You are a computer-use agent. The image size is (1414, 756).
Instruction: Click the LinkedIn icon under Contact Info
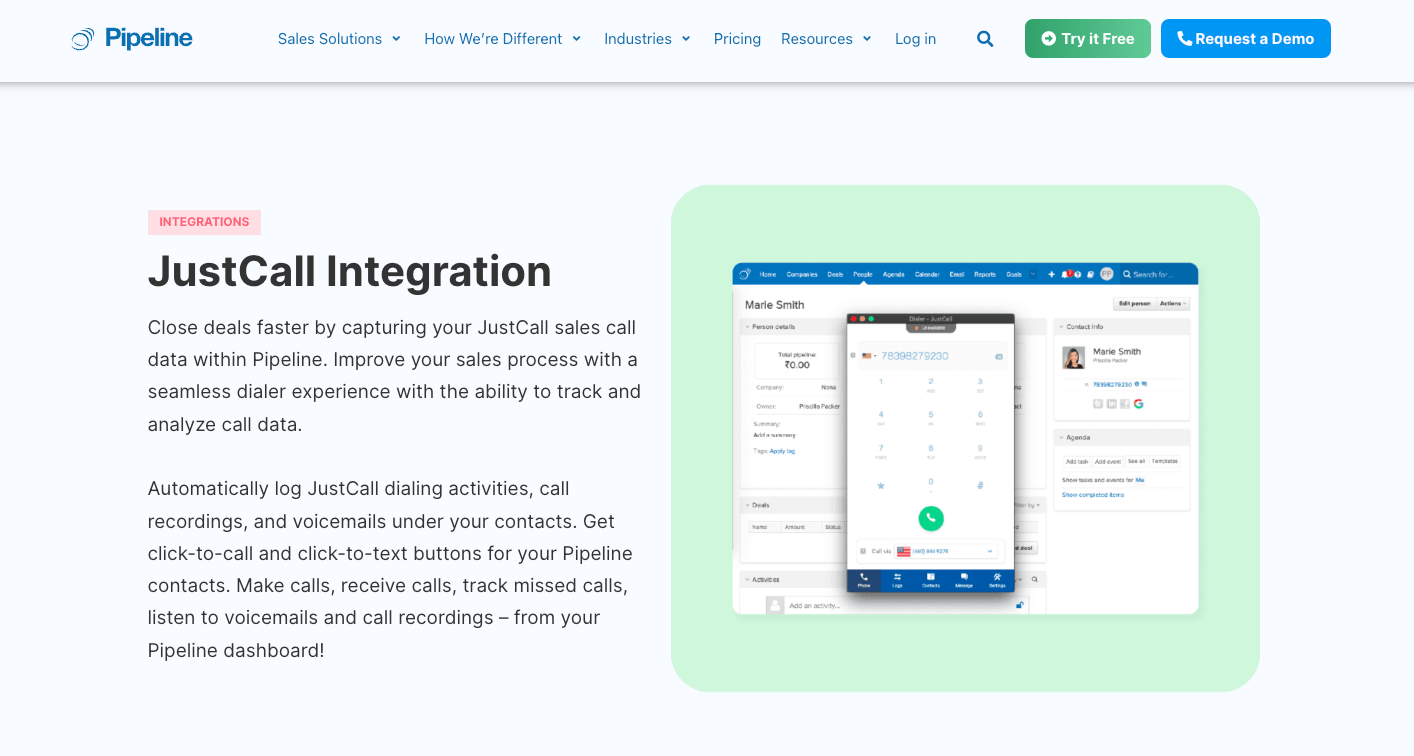pos(1111,404)
